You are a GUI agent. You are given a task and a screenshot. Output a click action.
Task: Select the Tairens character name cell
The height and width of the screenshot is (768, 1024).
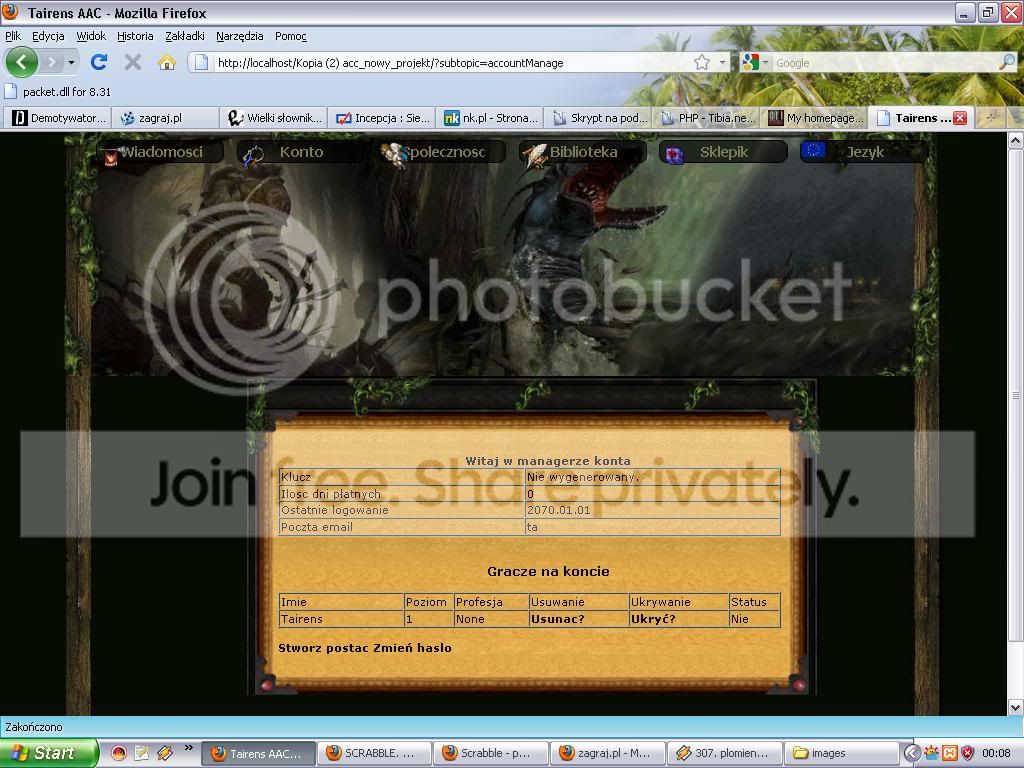[x=341, y=618]
